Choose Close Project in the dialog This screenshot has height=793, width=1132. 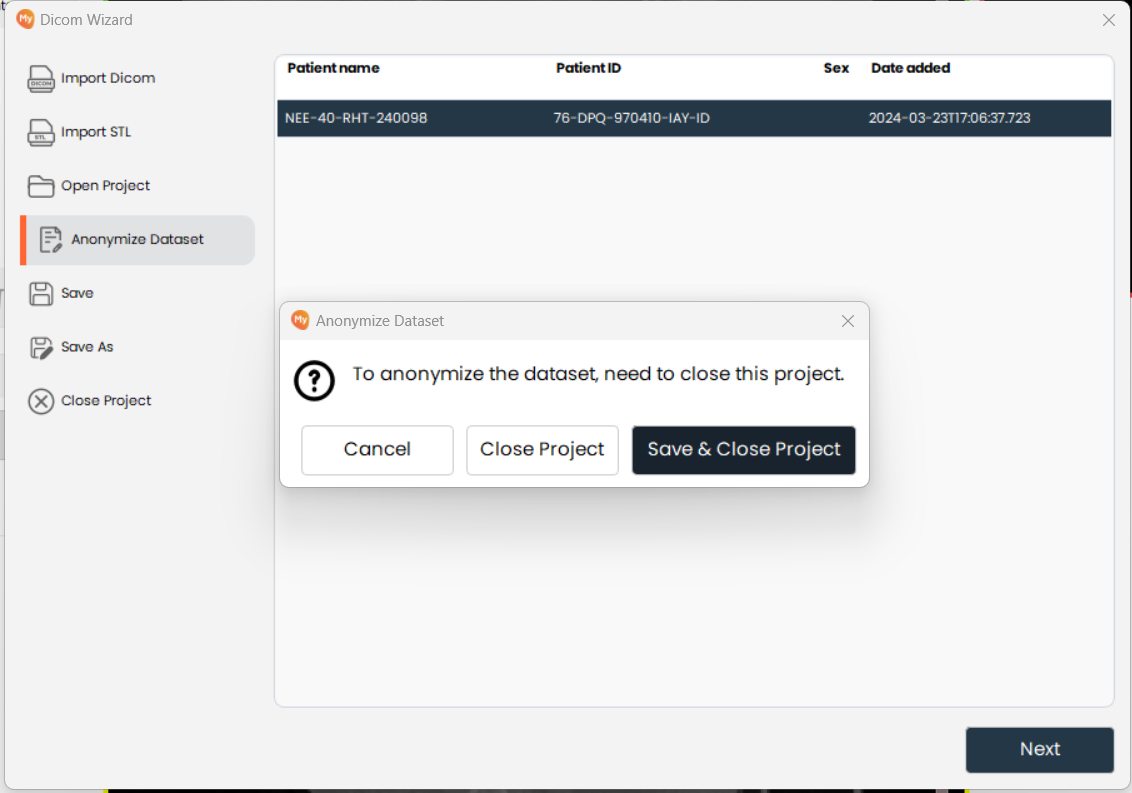pos(542,450)
